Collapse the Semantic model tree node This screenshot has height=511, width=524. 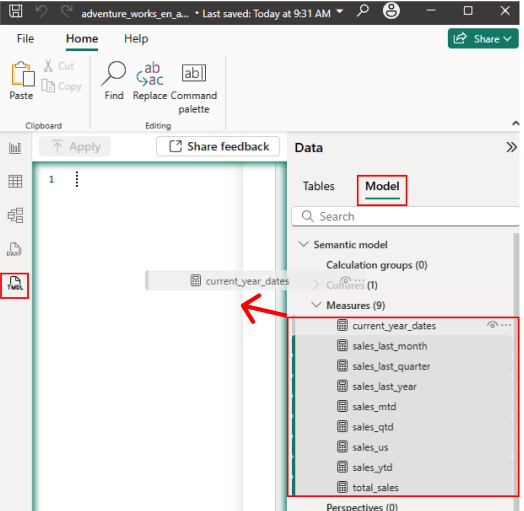(303, 244)
